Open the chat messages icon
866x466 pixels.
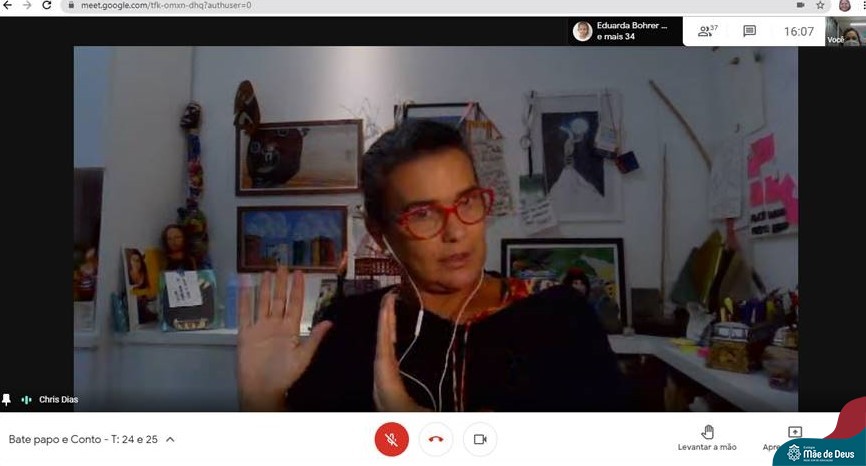749,31
